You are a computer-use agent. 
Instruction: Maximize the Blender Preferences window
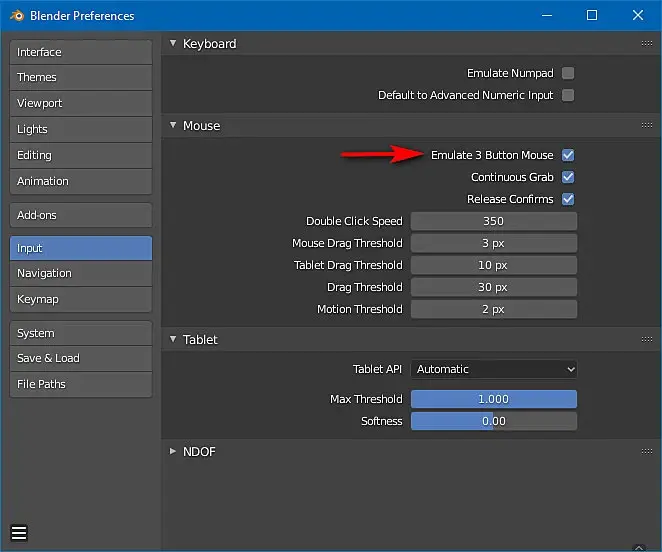(x=591, y=15)
